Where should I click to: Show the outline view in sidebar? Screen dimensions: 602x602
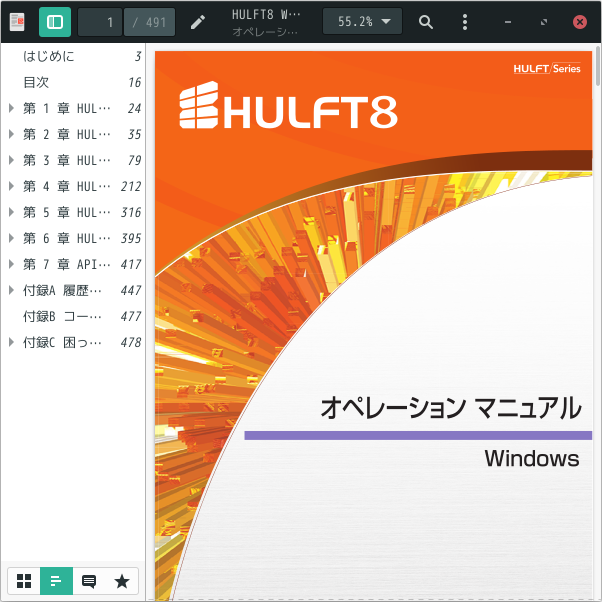pyautogui.click(x=56, y=580)
